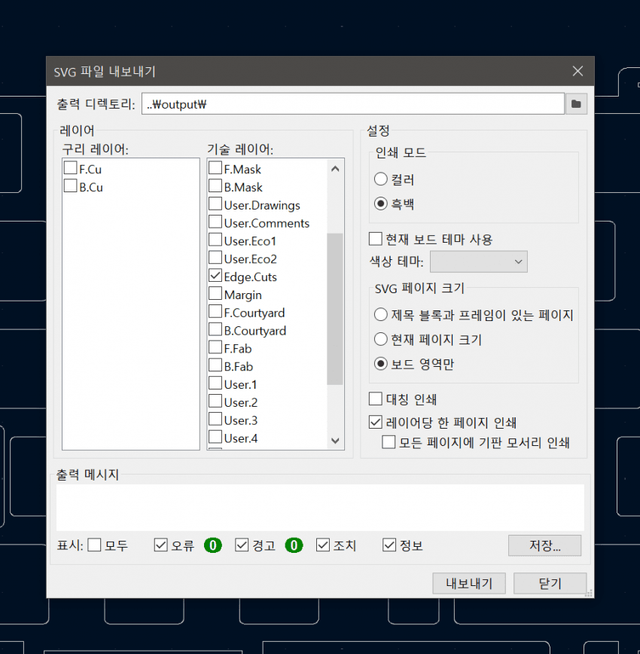Click the output directory text field
The image size is (640, 654).
[350, 103]
